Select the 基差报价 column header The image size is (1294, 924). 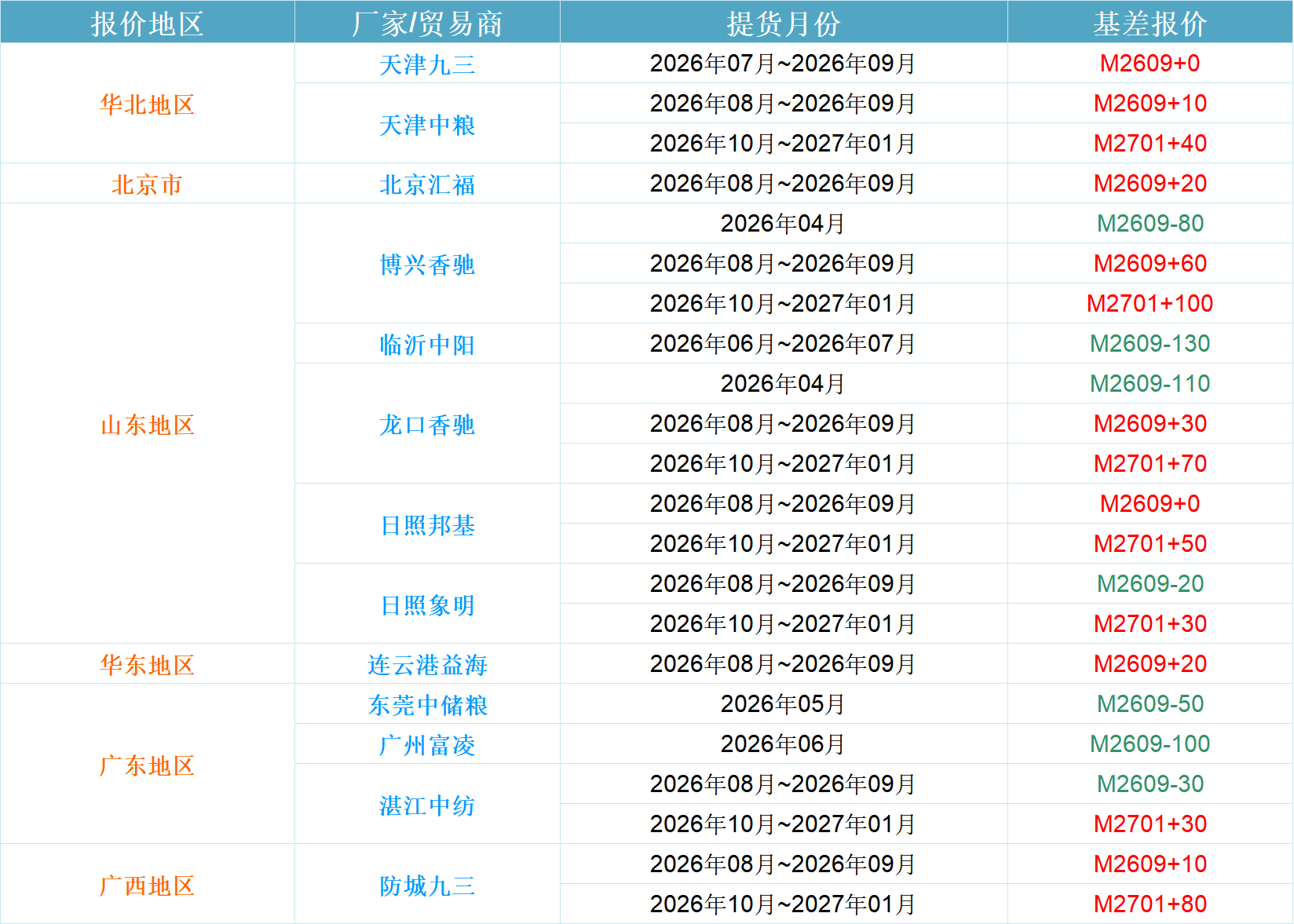tap(1150, 24)
